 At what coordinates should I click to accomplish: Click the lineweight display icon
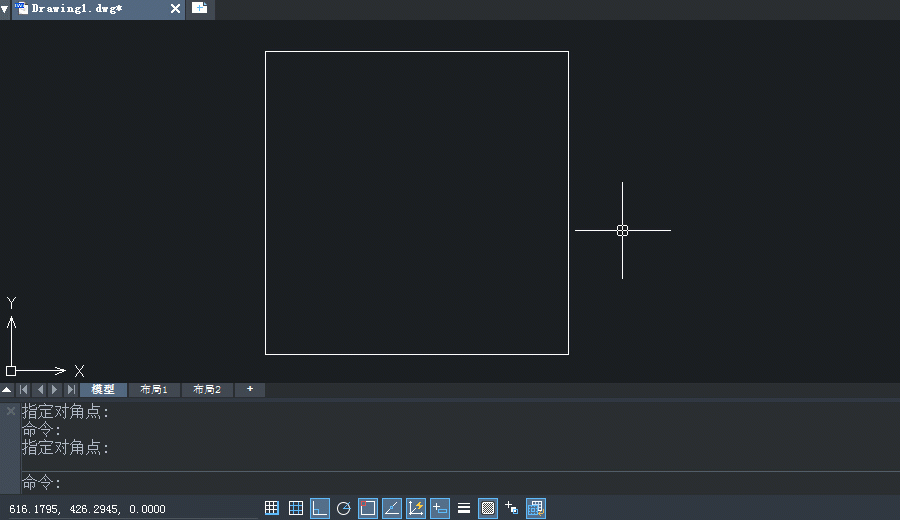(464, 508)
